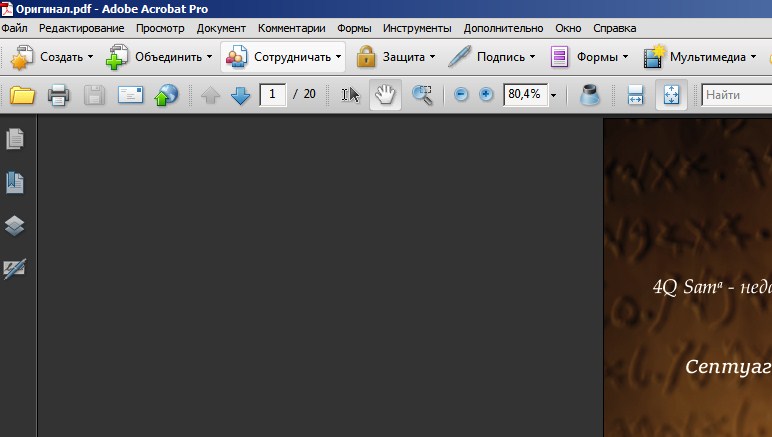Click the 80,4% zoom value field

coord(525,94)
